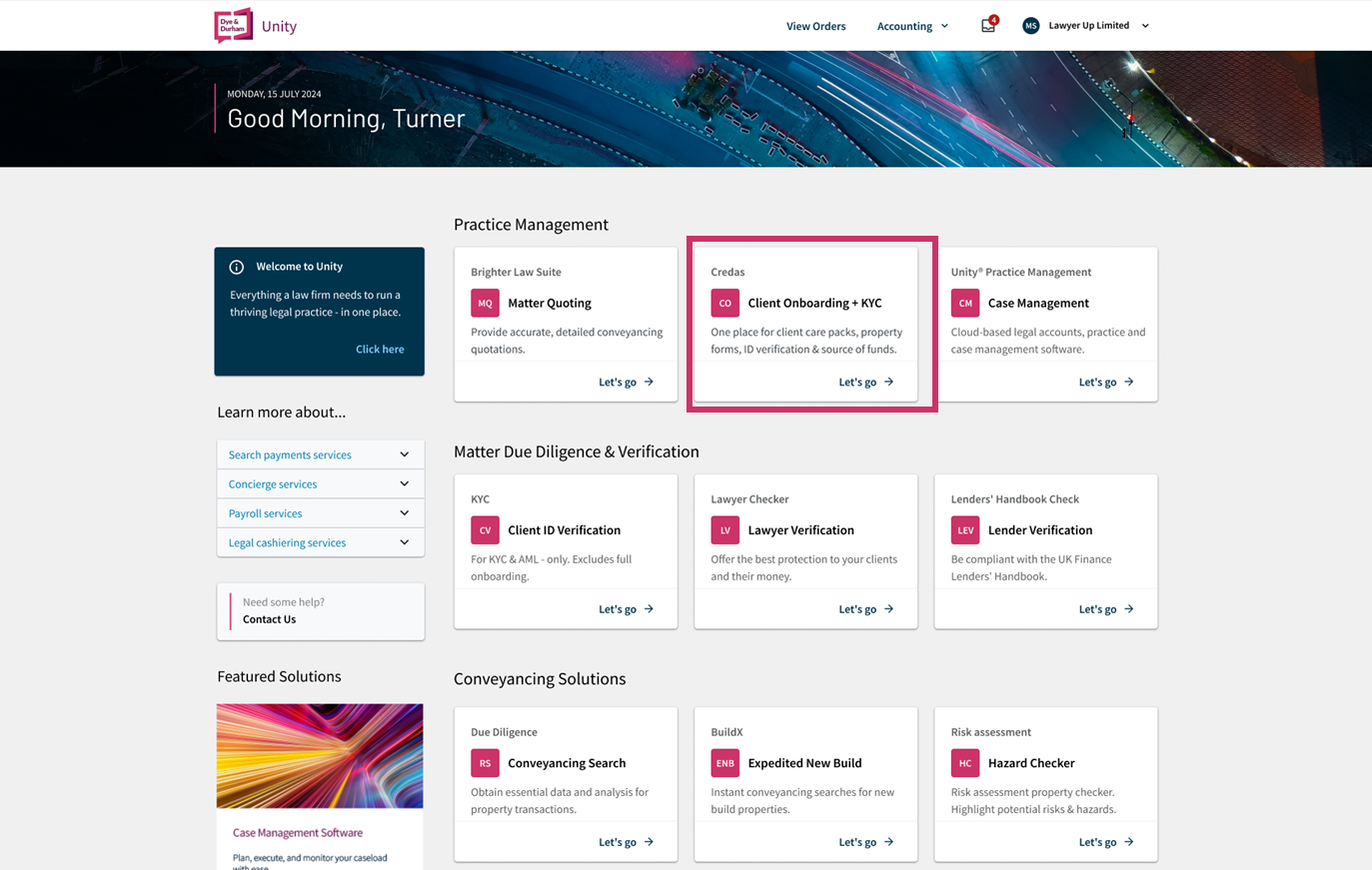Select the Matter Quoting title
This screenshot has width=1372, height=870.
pyautogui.click(x=550, y=303)
